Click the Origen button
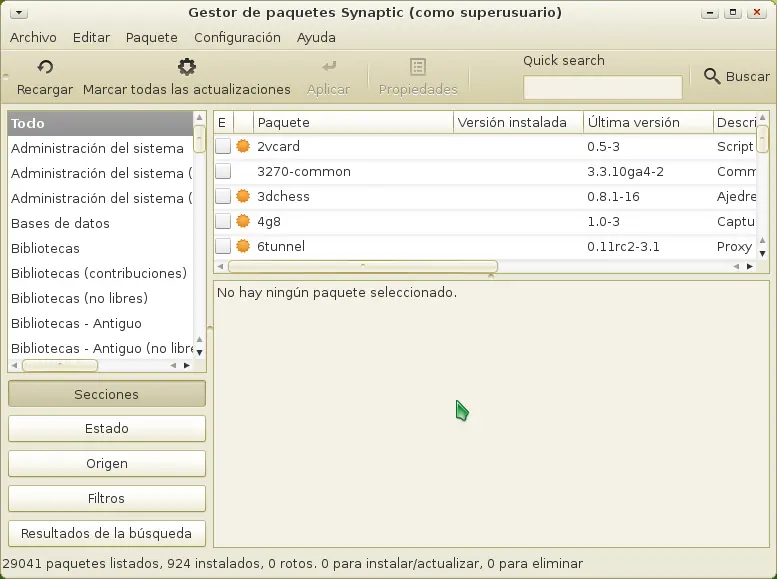The height and width of the screenshot is (579, 777). click(107, 463)
